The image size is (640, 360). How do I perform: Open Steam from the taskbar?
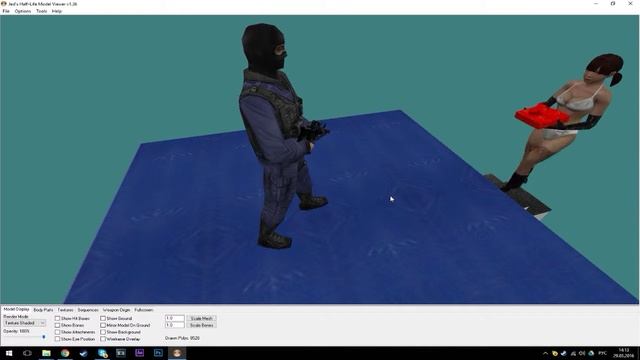(84, 353)
